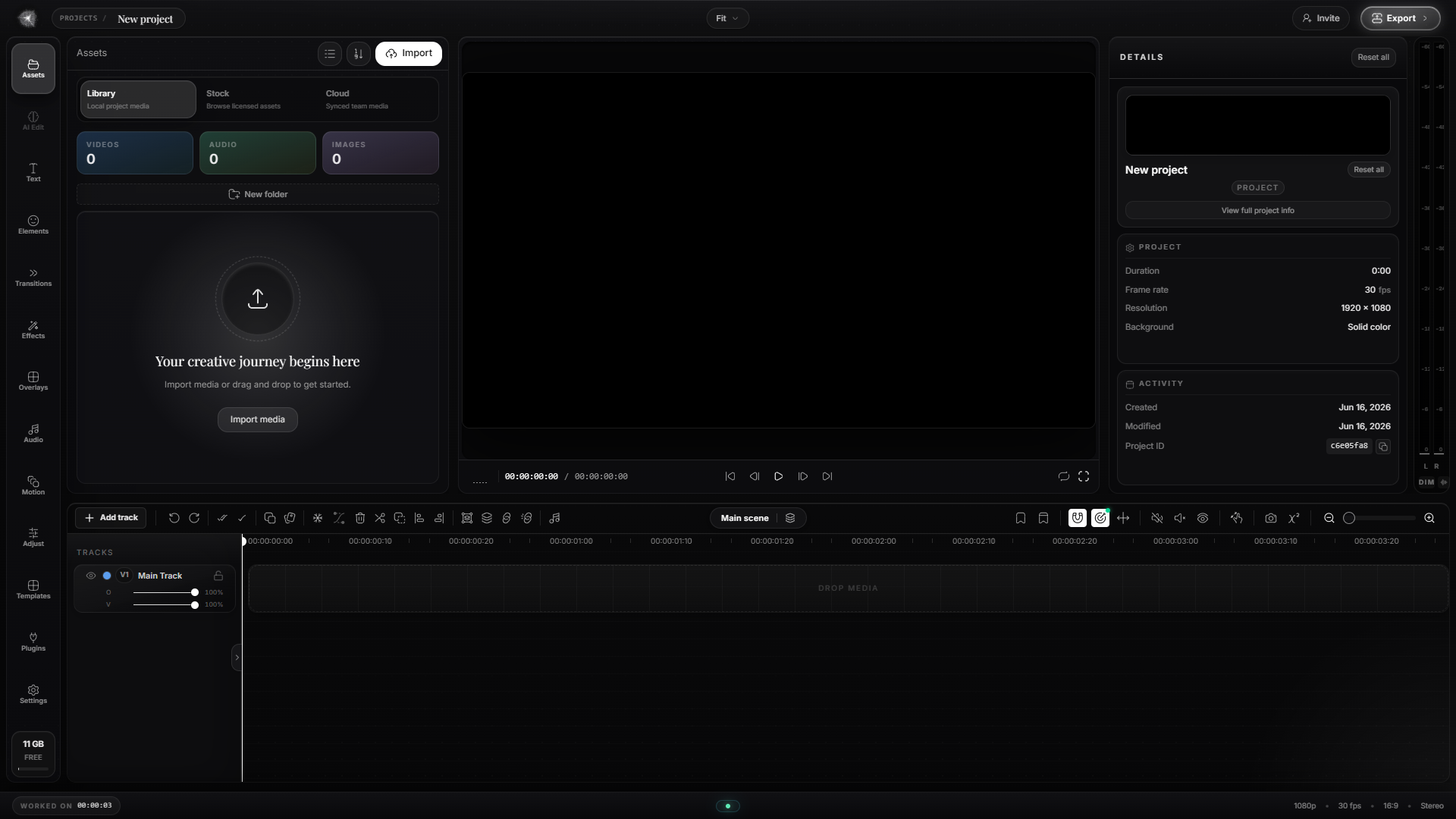This screenshot has height=819, width=1456.
Task: Click the copy clip icon
Action: coord(270,518)
